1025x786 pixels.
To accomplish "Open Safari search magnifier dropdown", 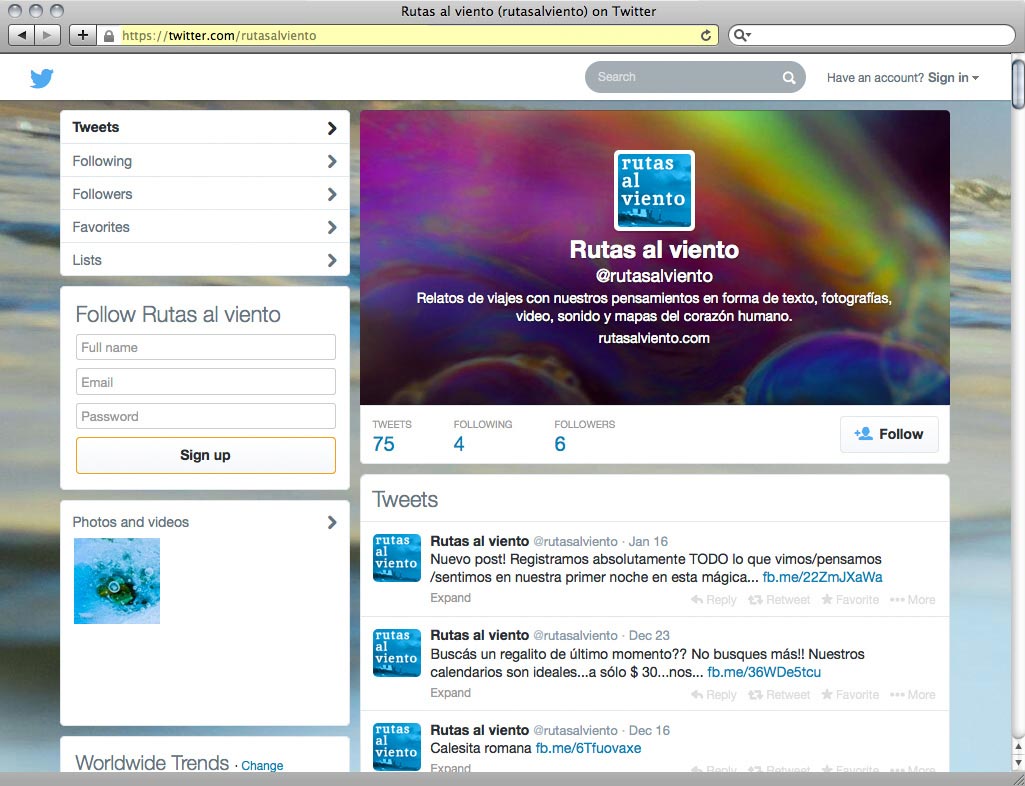I will pos(742,35).
